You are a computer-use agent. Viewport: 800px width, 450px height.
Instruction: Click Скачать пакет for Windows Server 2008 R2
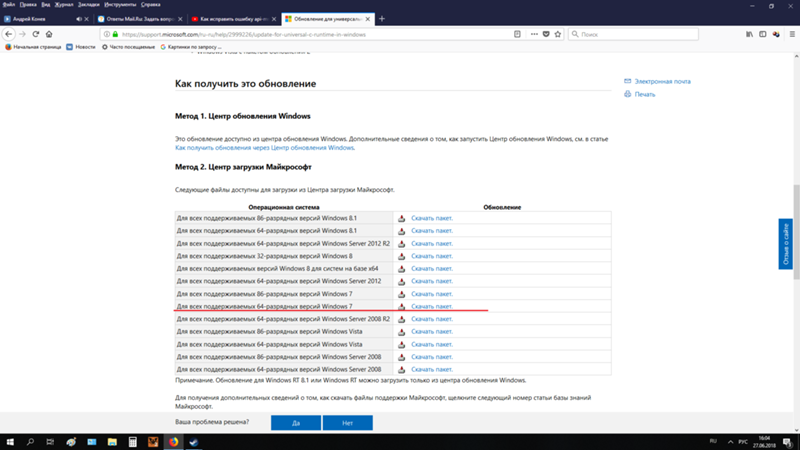432,319
